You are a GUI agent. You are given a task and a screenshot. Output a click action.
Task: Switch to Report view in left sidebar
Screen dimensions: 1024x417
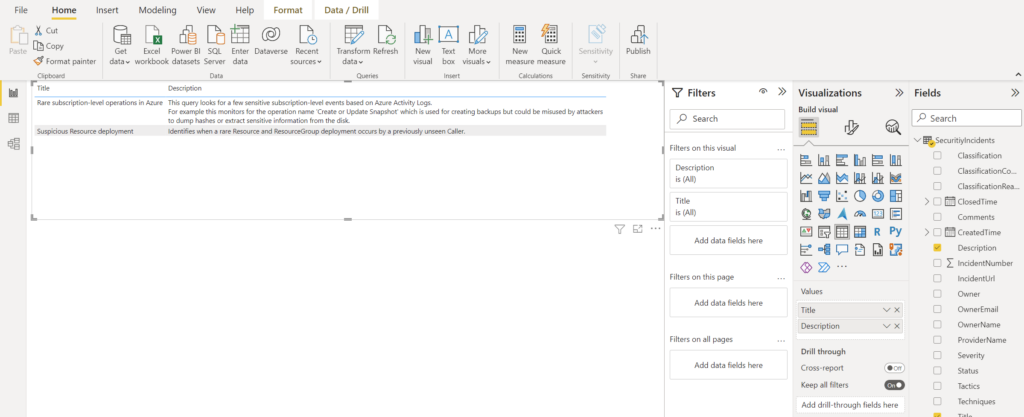pos(13,93)
